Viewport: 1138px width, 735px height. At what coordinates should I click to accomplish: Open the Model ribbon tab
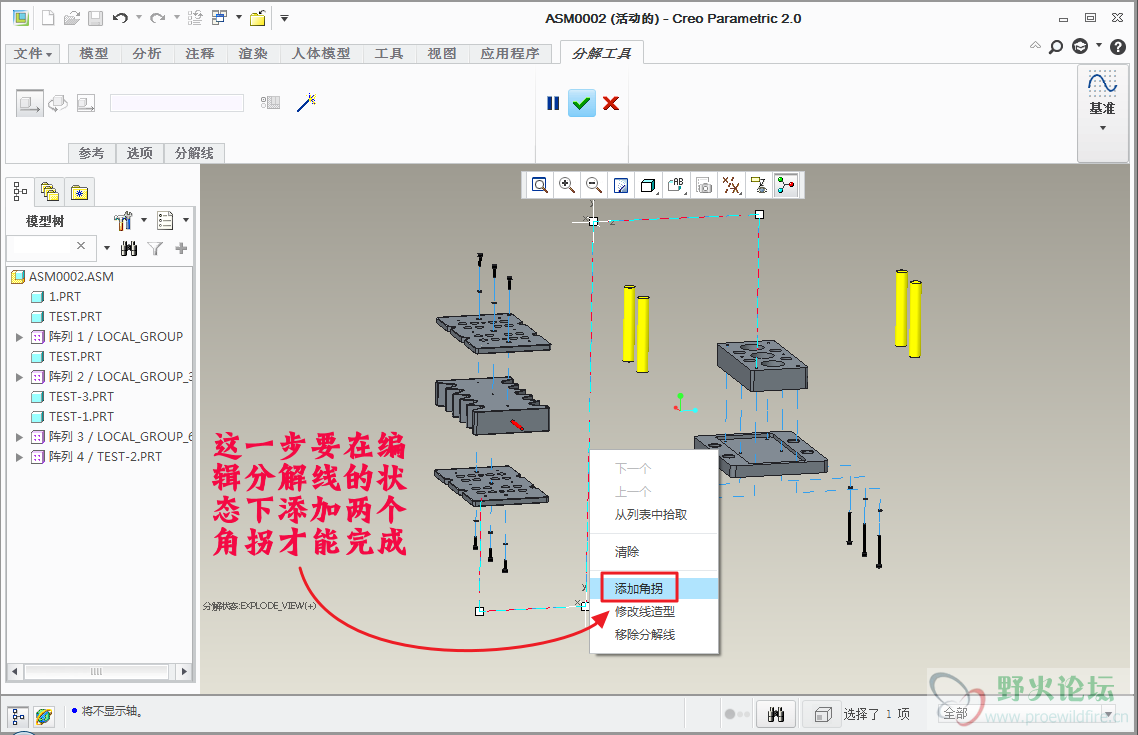(94, 54)
